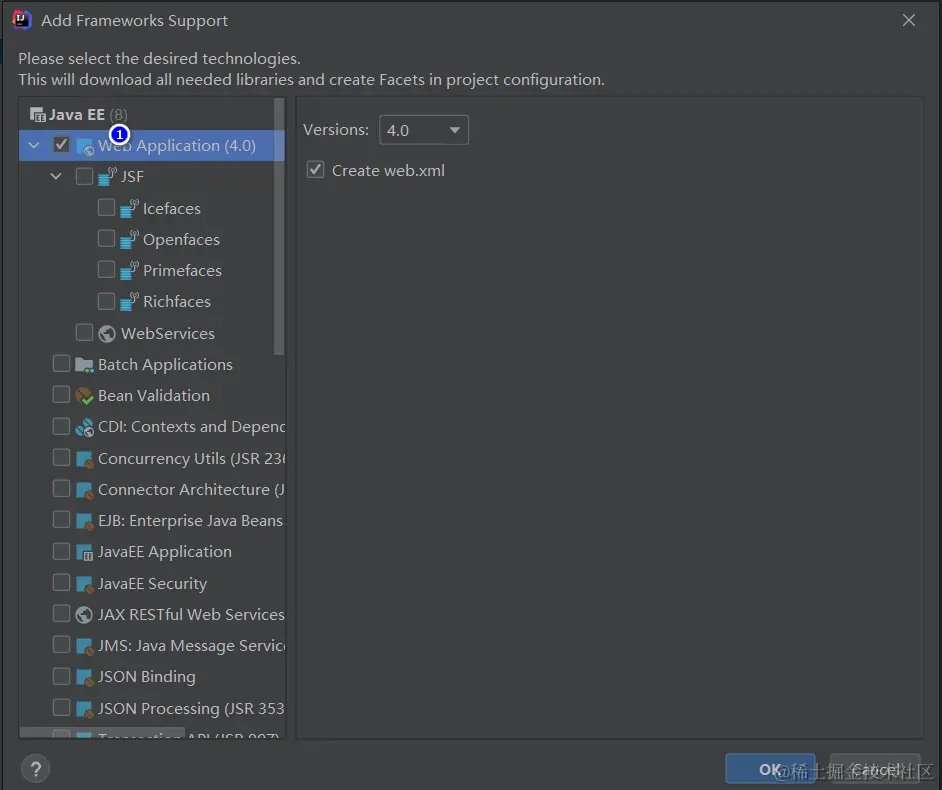942x790 pixels.
Task: Click the JavaEE Security icon
Action: pyautogui.click(x=85, y=584)
